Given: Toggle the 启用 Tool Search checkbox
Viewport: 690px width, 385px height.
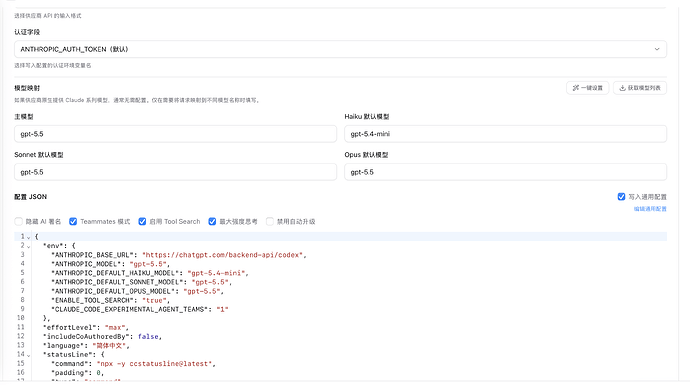Looking at the screenshot, I should (142, 221).
